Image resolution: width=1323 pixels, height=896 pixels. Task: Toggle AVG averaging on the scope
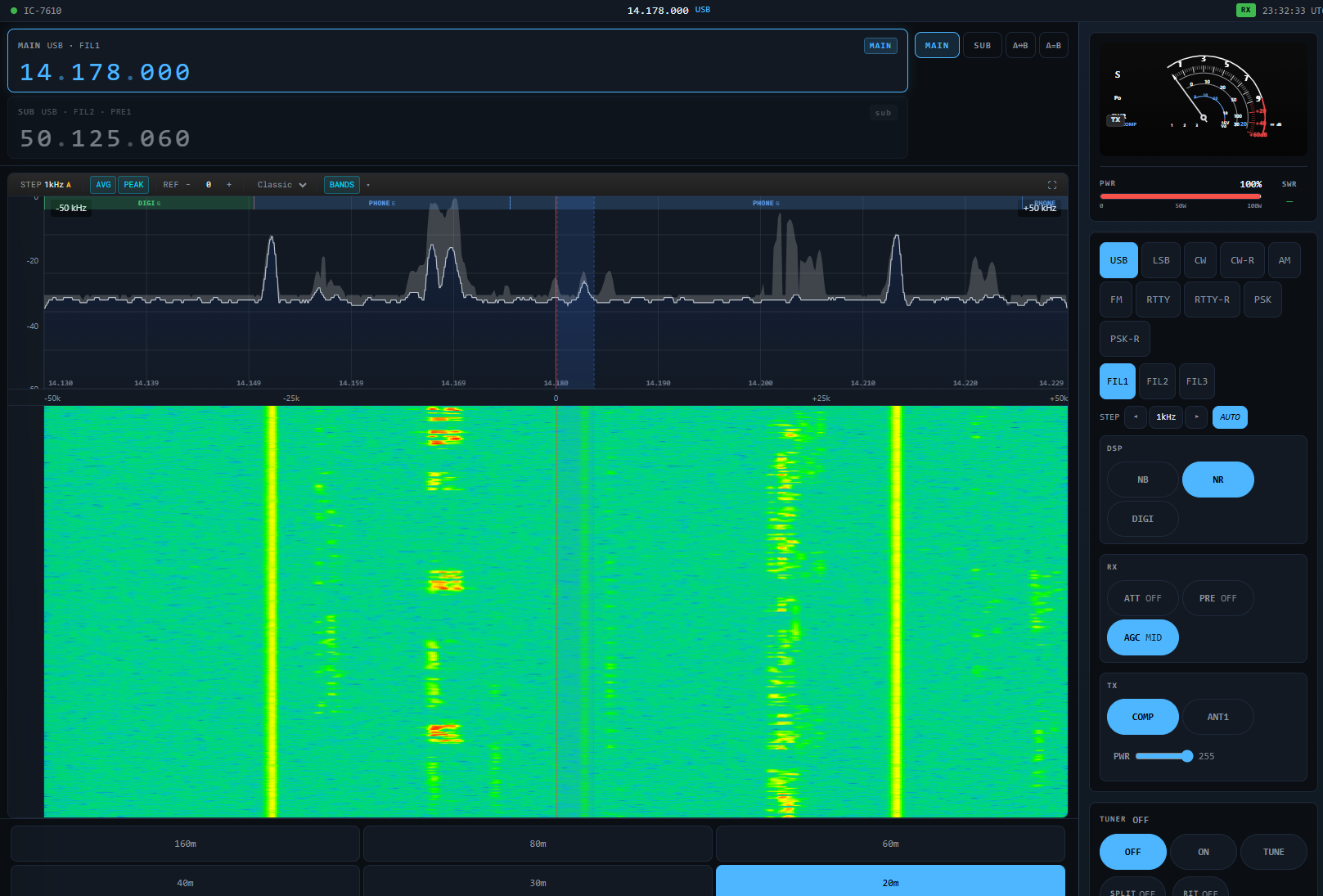click(103, 185)
